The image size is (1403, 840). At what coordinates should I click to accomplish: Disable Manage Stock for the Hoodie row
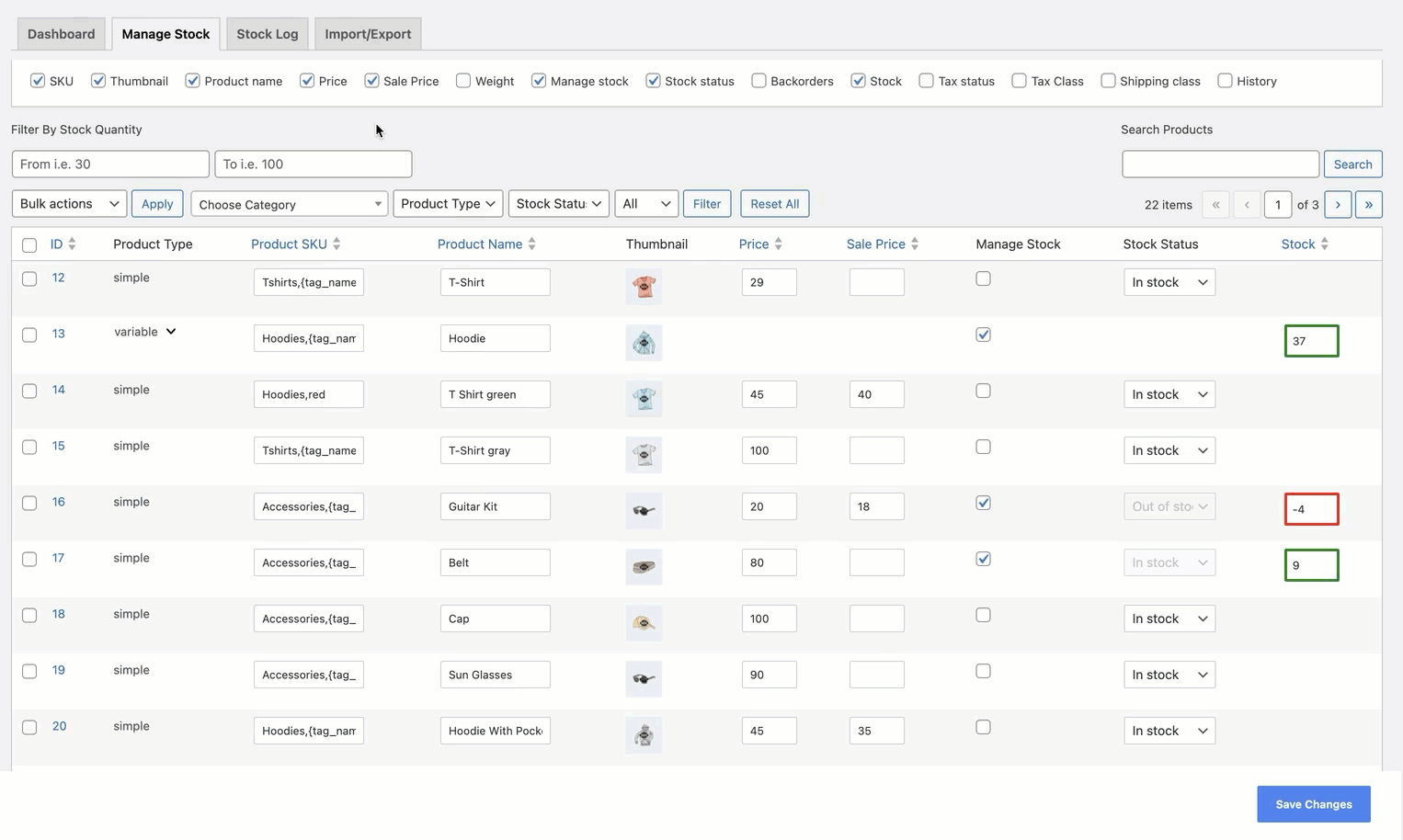click(x=983, y=335)
